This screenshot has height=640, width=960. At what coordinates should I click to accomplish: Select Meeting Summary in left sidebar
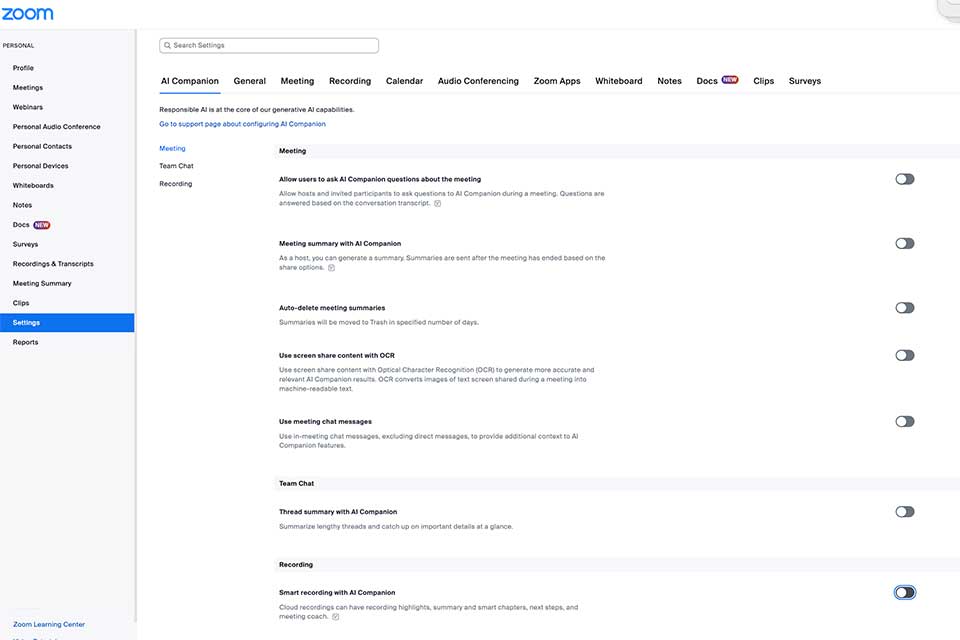(42, 283)
